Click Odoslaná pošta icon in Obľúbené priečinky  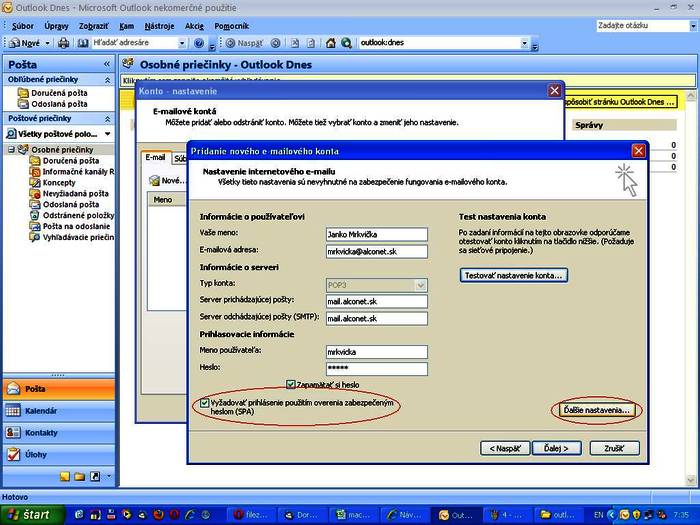(x=23, y=104)
